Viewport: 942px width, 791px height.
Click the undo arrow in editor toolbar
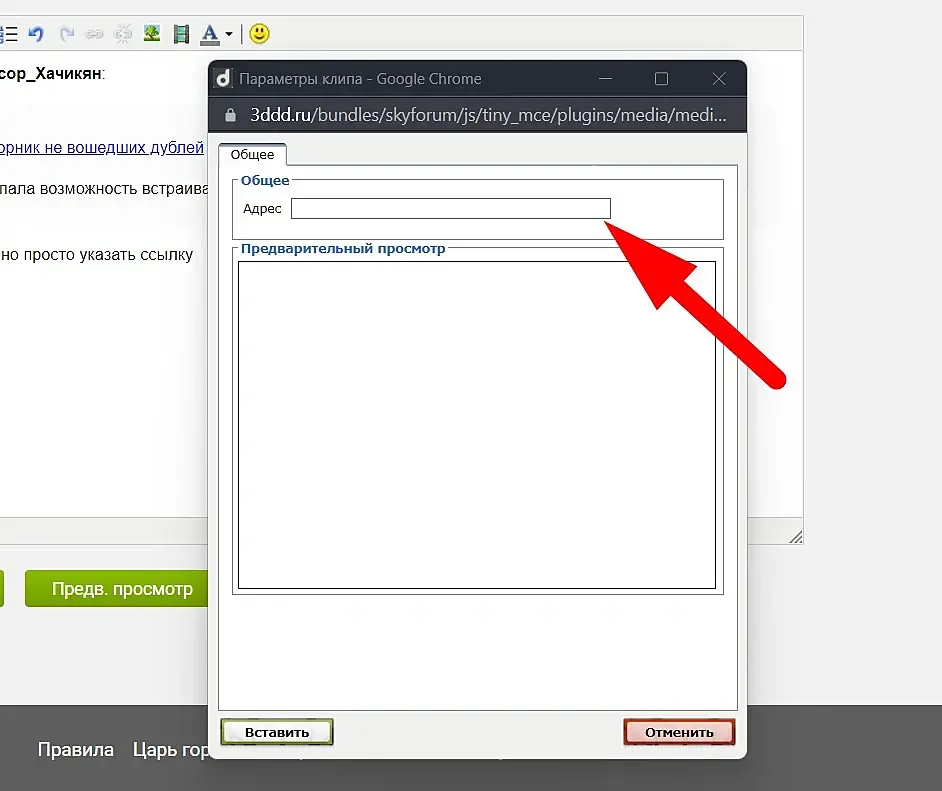coord(36,34)
